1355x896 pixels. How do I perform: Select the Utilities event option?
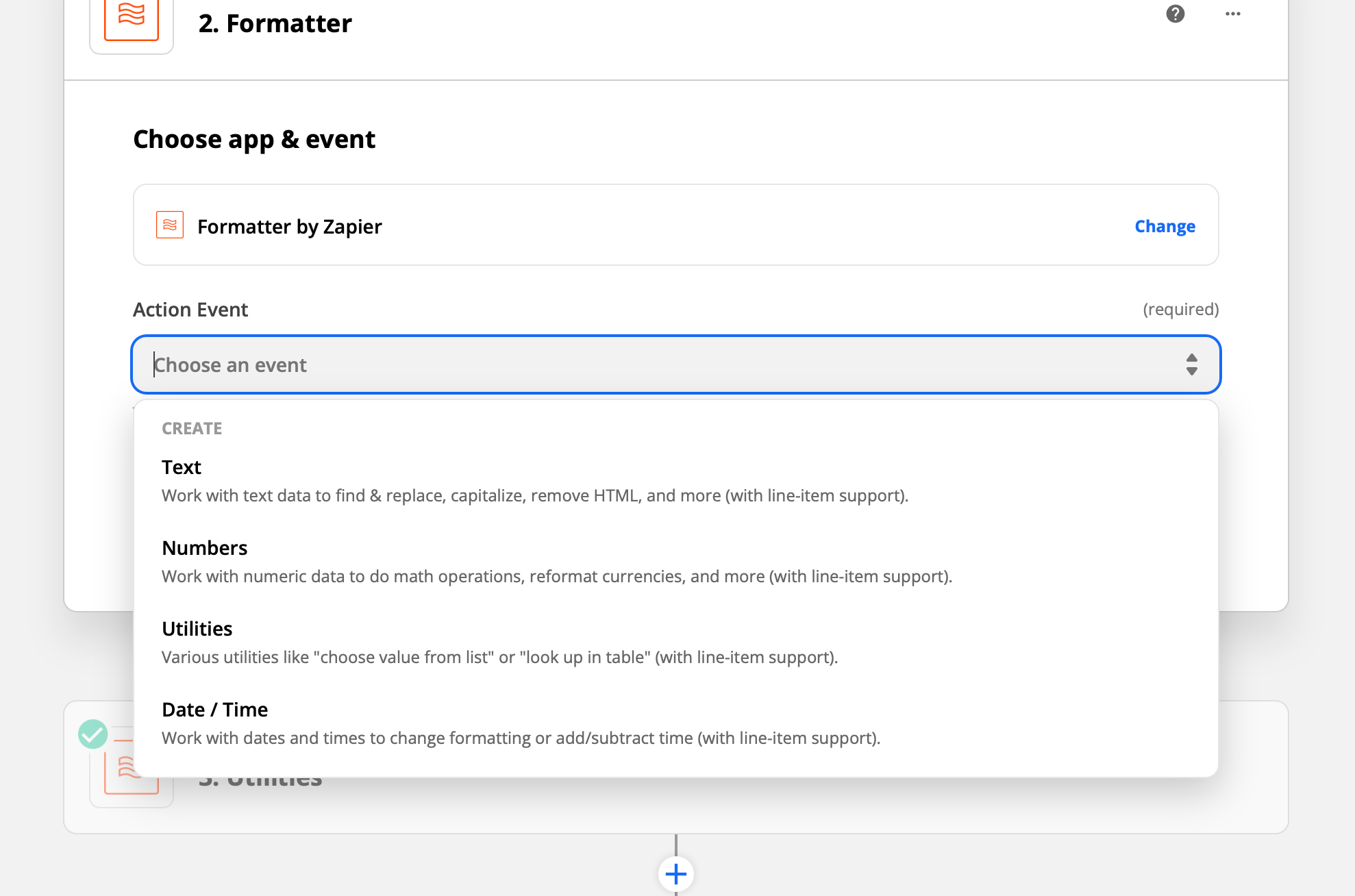pyautogui.click(x=676, y=643)
